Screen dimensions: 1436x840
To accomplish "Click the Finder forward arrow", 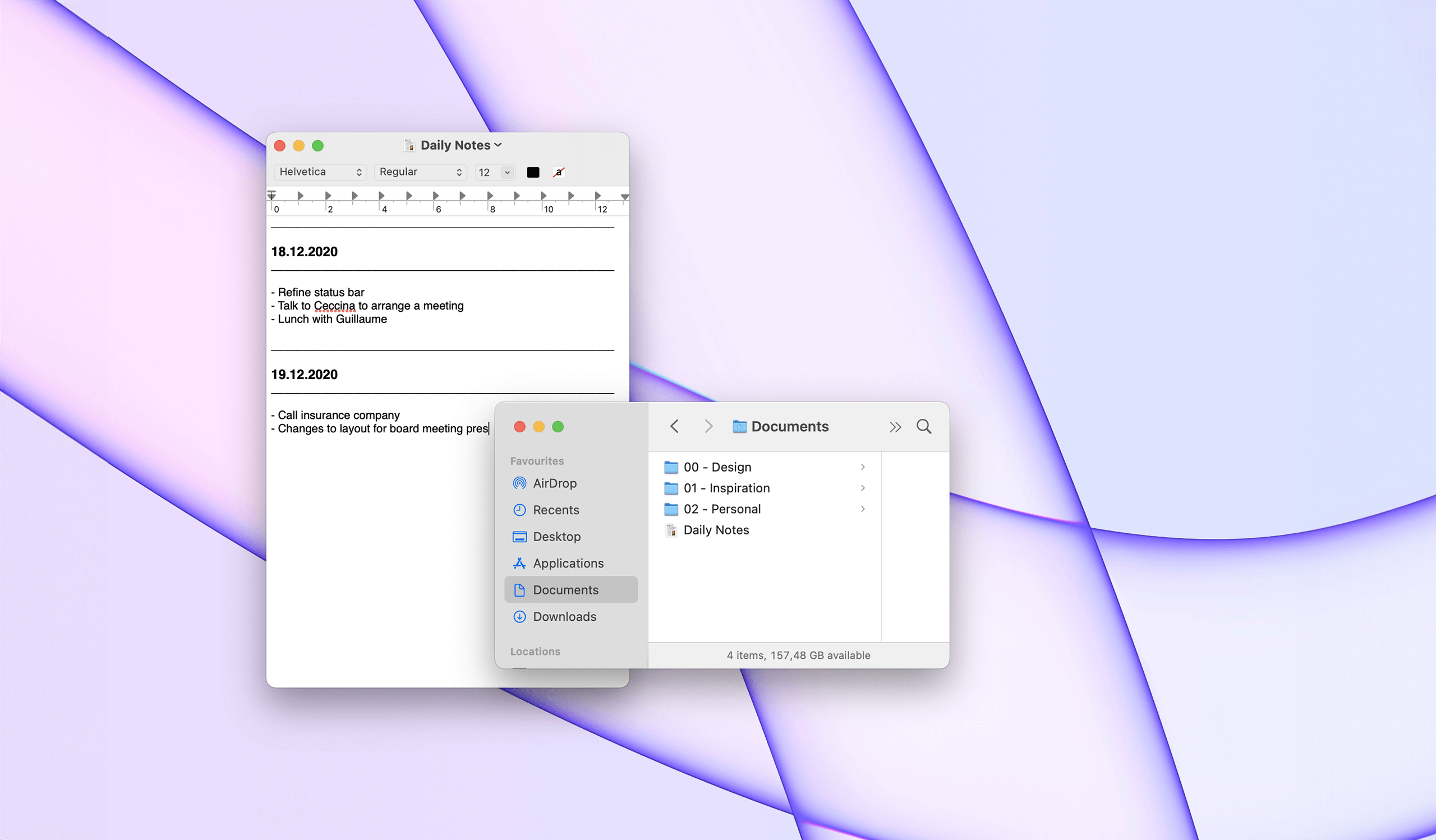I will click(708, 427).
